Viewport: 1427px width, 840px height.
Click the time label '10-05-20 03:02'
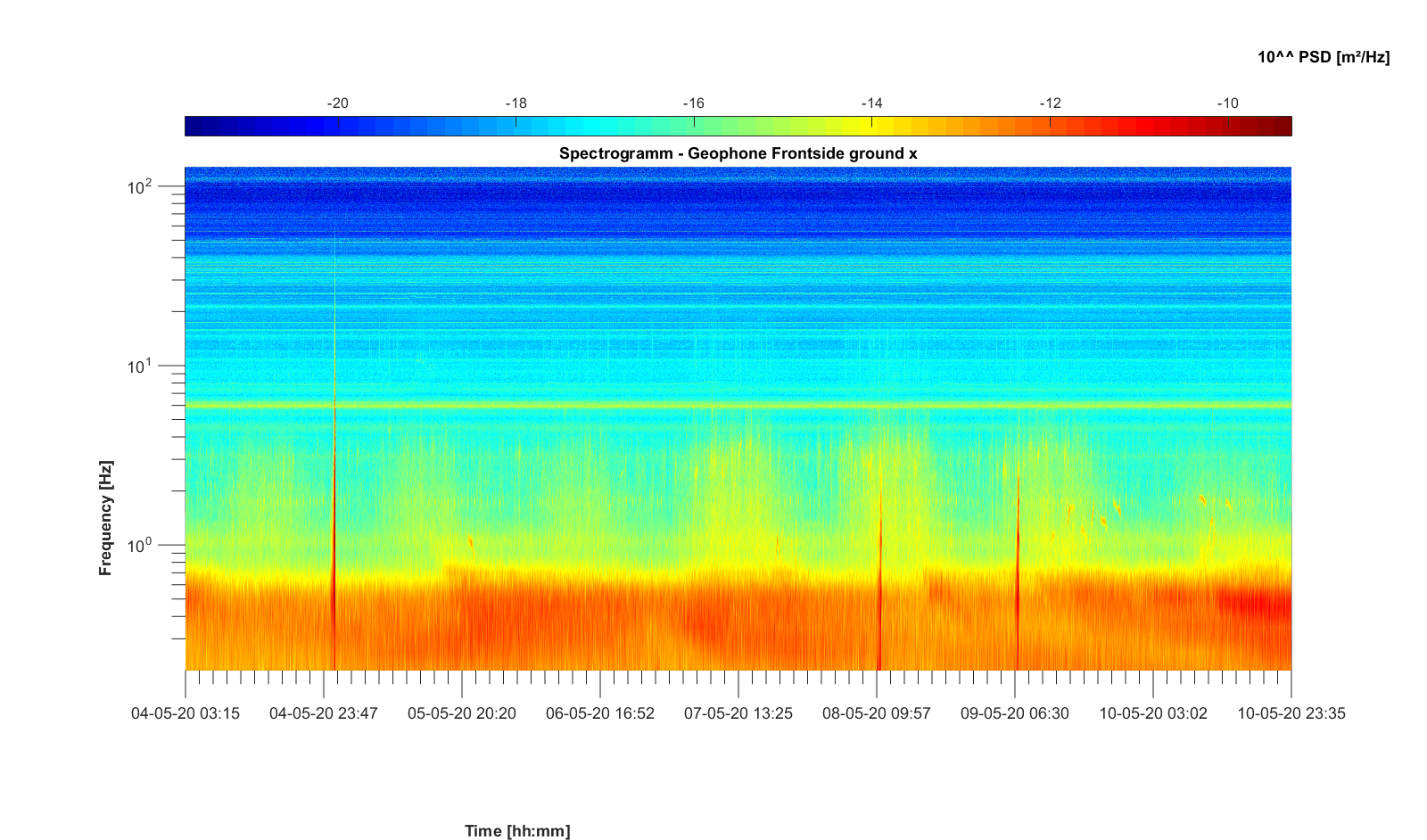point(1153,713)
